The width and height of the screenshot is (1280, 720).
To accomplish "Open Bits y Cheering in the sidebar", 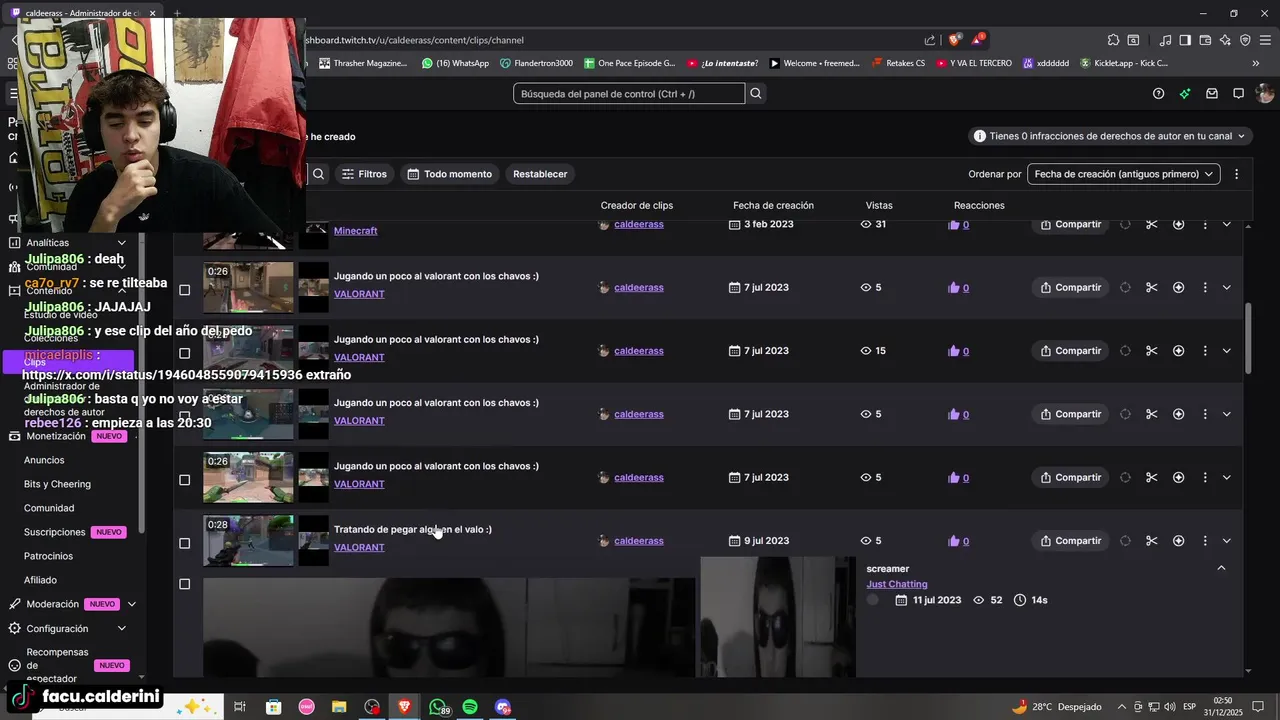I will 57,484.
